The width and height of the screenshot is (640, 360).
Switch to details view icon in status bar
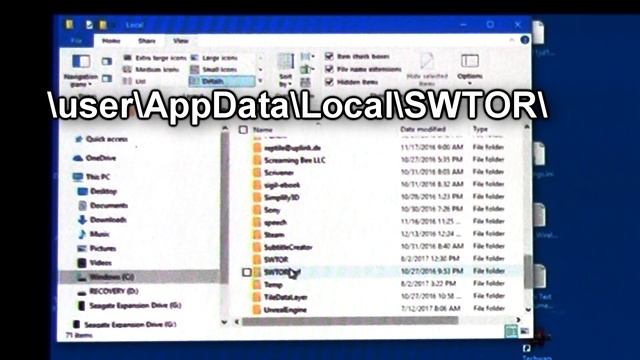(x=511, y=331)
